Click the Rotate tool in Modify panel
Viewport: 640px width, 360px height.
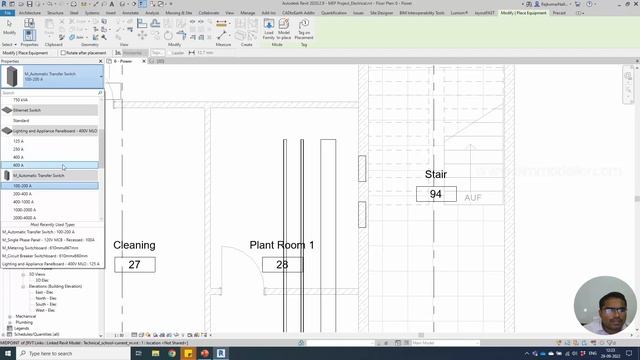click(168, 36)
